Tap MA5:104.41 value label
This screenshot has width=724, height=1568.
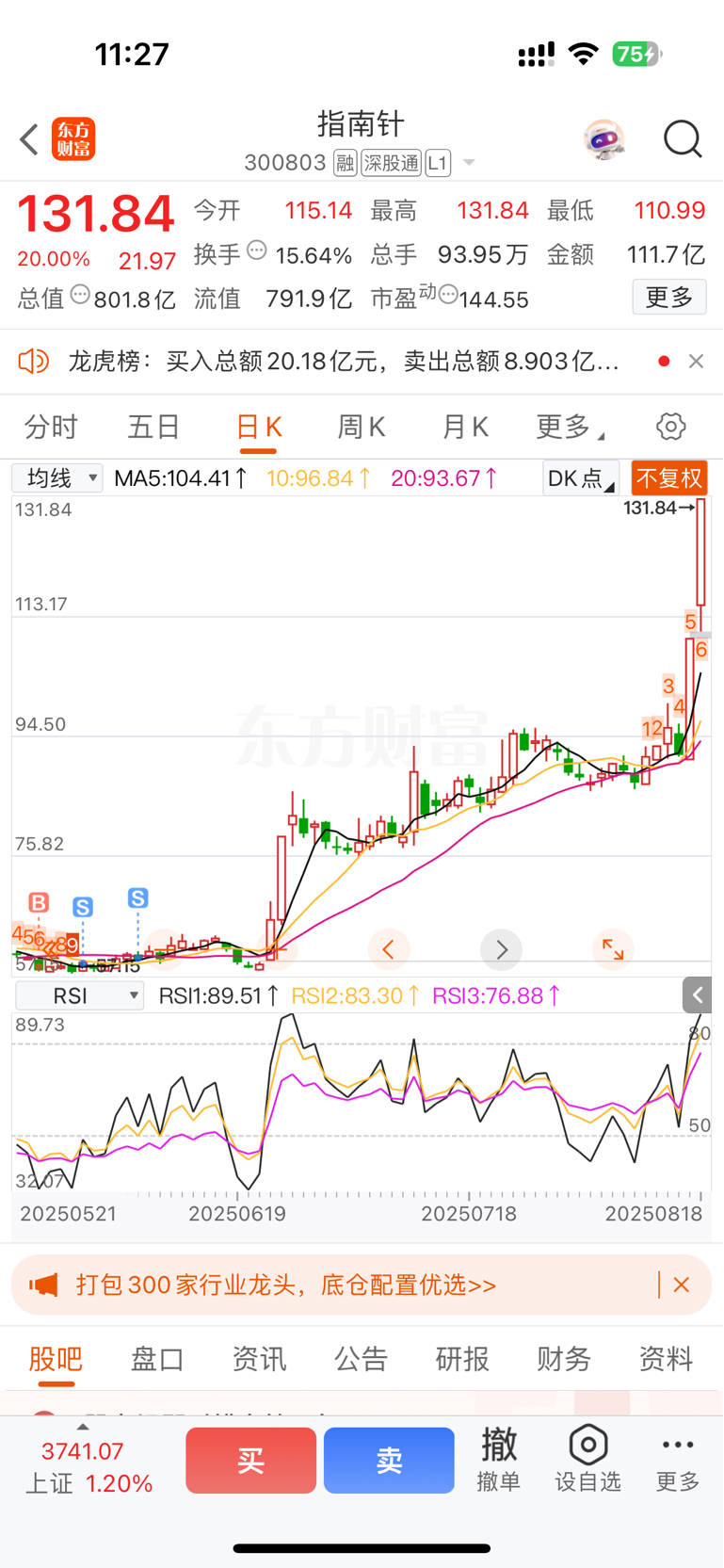(181, 478)
